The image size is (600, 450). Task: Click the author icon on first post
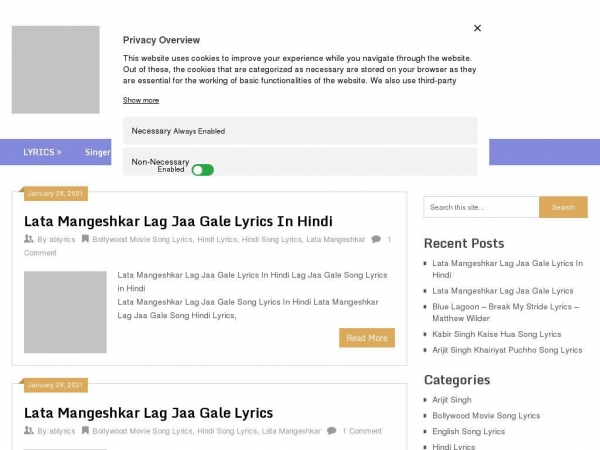click(29, 239)
